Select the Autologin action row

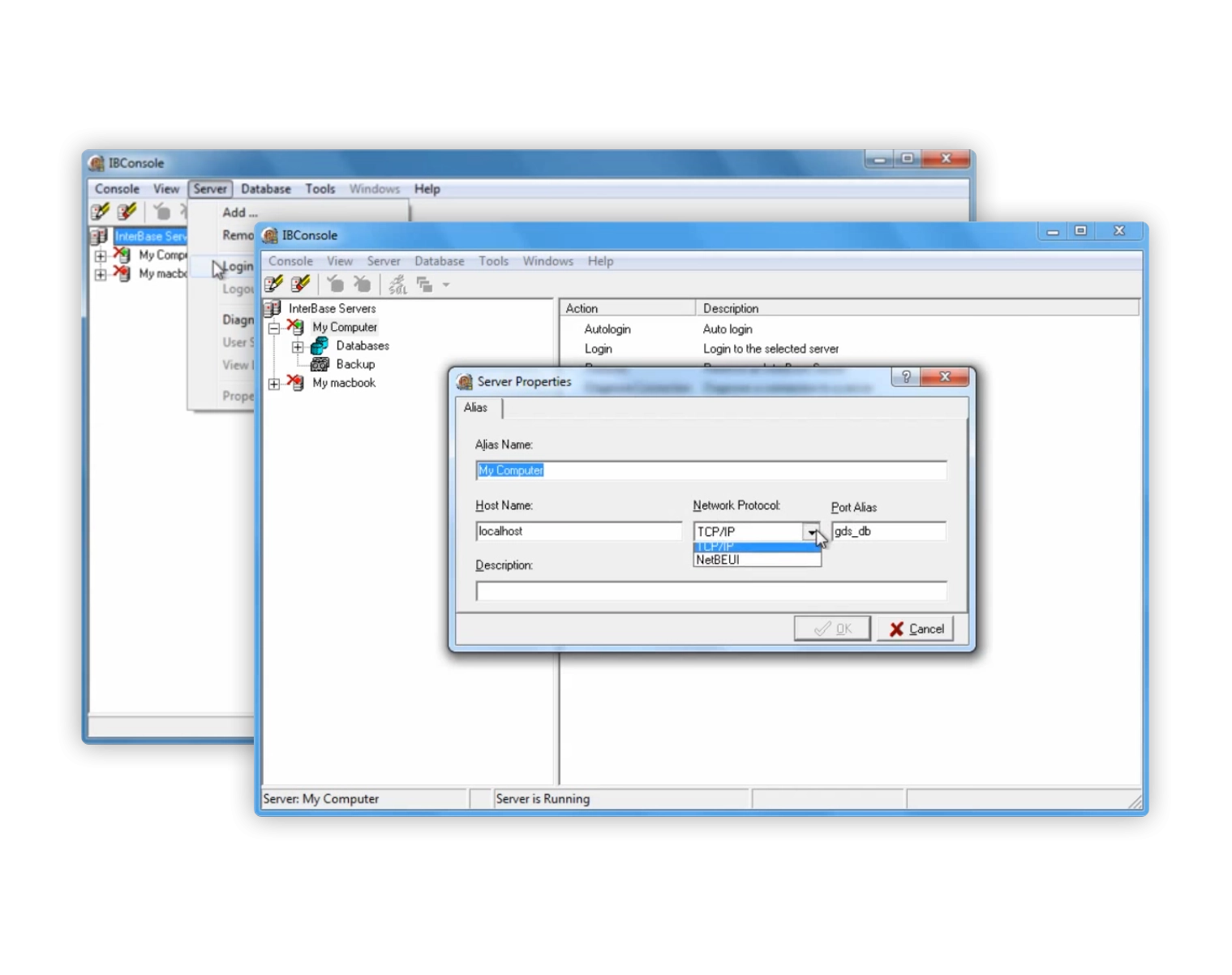(x=607, y=329)
